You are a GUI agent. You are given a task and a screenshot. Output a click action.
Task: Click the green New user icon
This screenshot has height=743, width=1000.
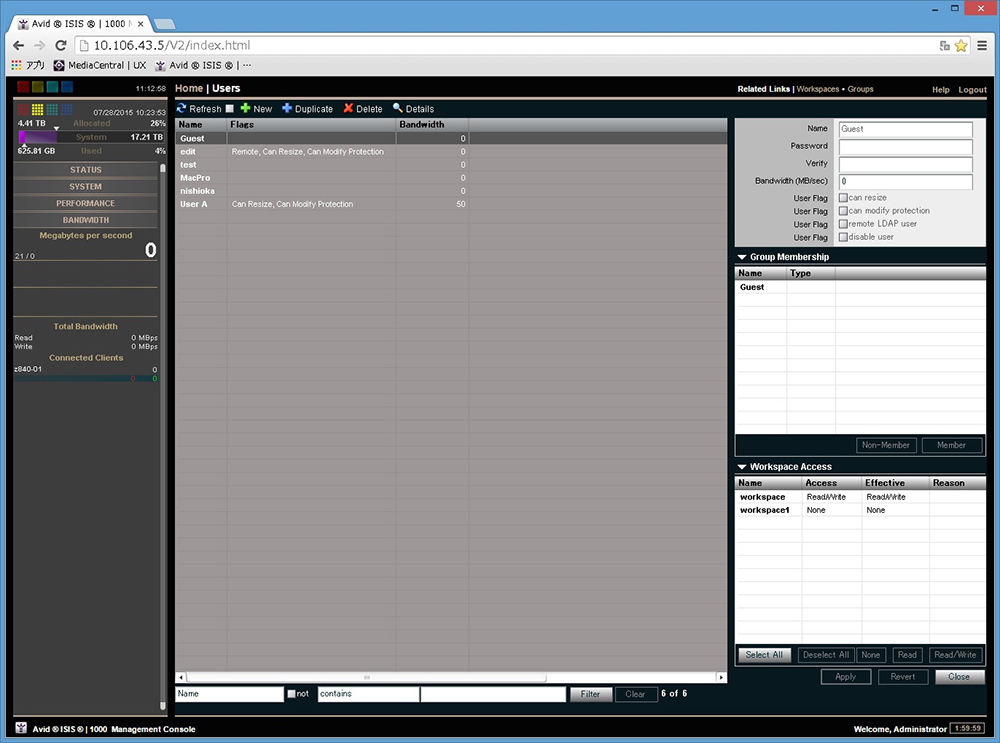[246, 109]
